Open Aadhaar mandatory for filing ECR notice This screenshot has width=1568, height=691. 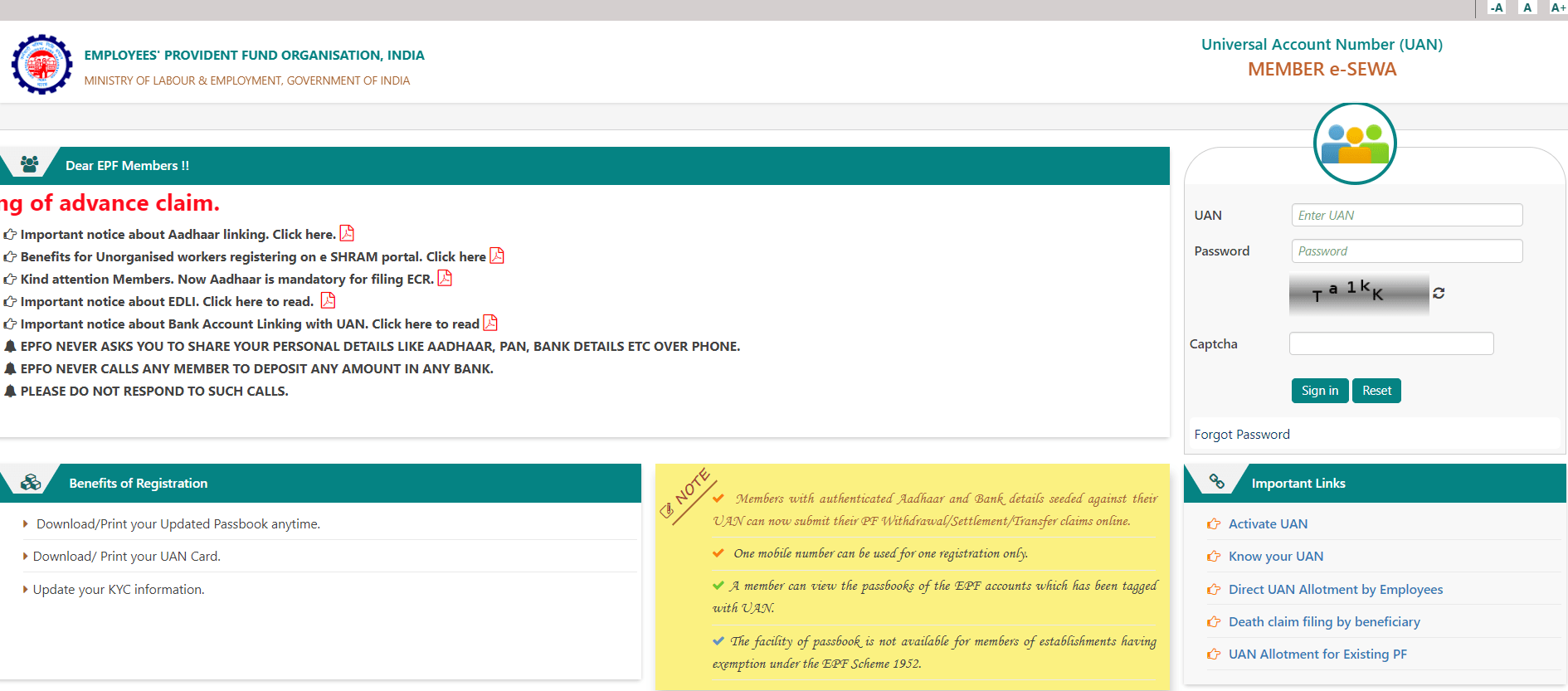(x=227, y=280)
